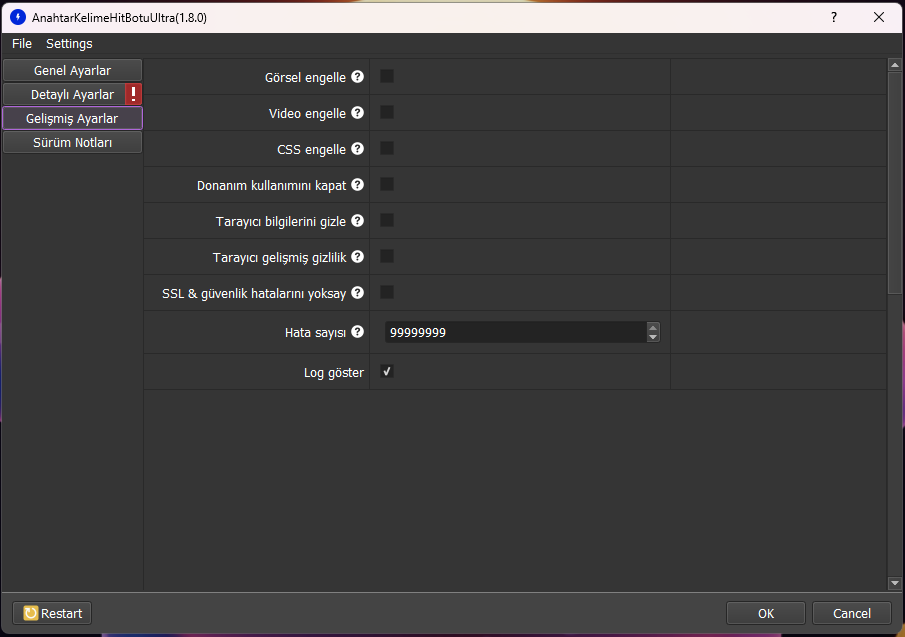Open the Sürüm Notları tab
Screen dimensions: 905x637
click(72, 143)
